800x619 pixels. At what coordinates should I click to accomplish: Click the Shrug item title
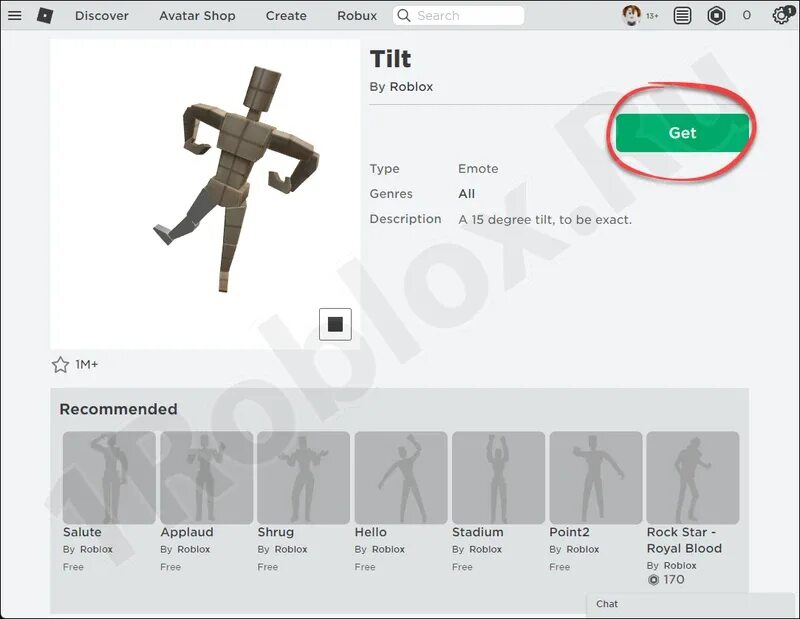click(276, 532)
